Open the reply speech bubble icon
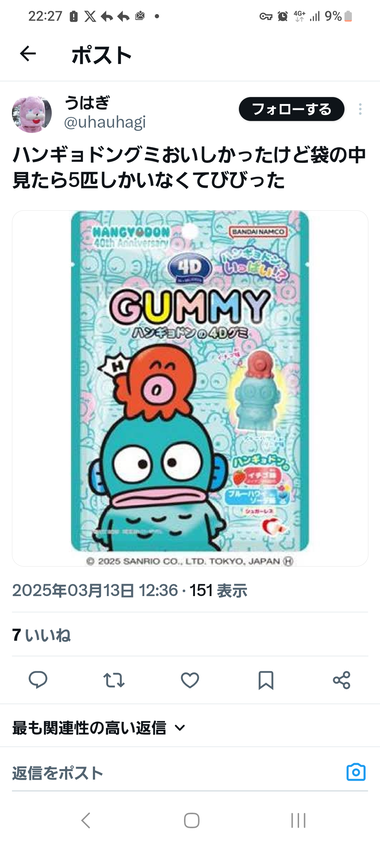 click(x=38, y=680)
